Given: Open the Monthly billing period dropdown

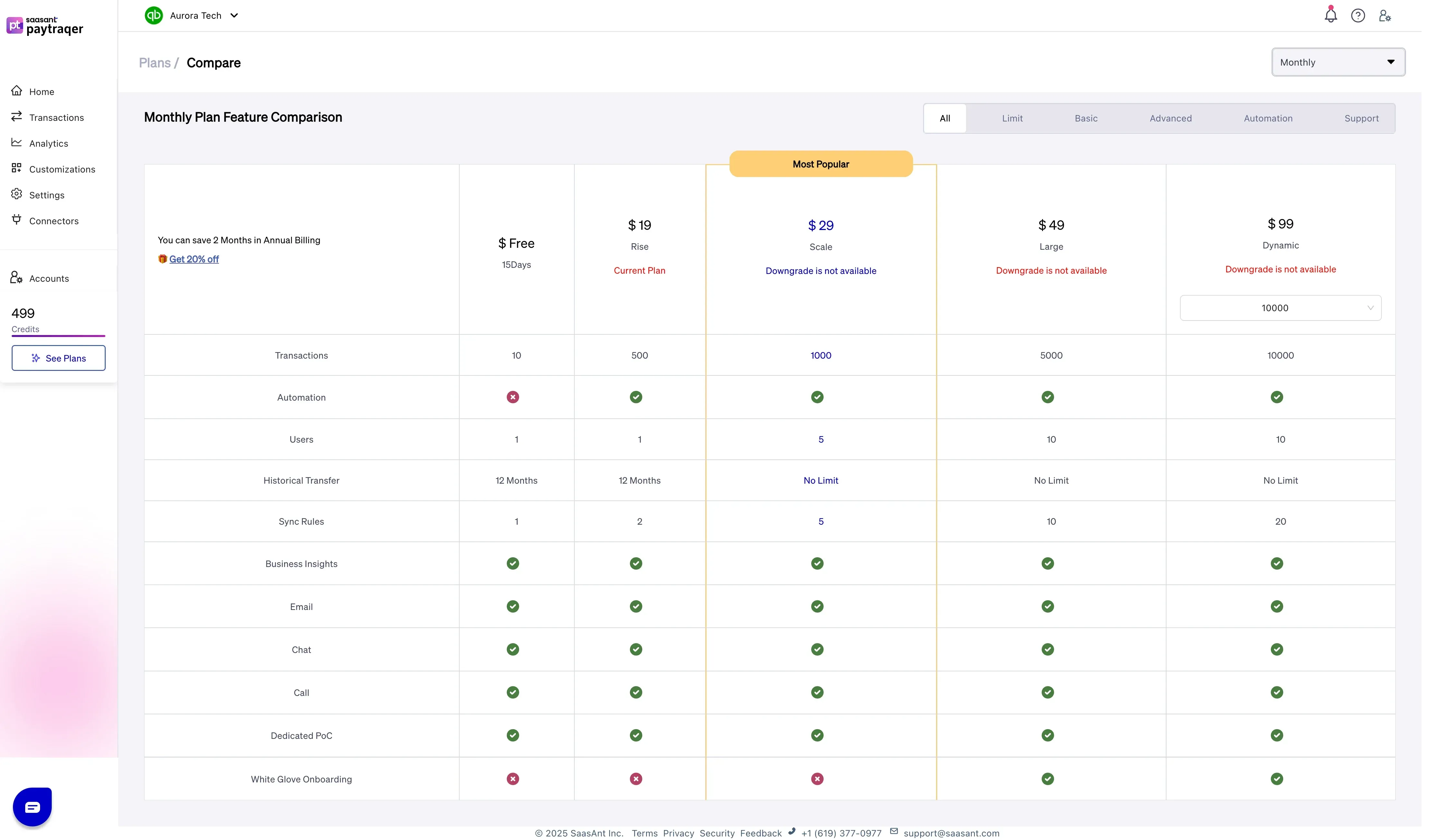Looking at the screenshot, I should point(1338,62).
